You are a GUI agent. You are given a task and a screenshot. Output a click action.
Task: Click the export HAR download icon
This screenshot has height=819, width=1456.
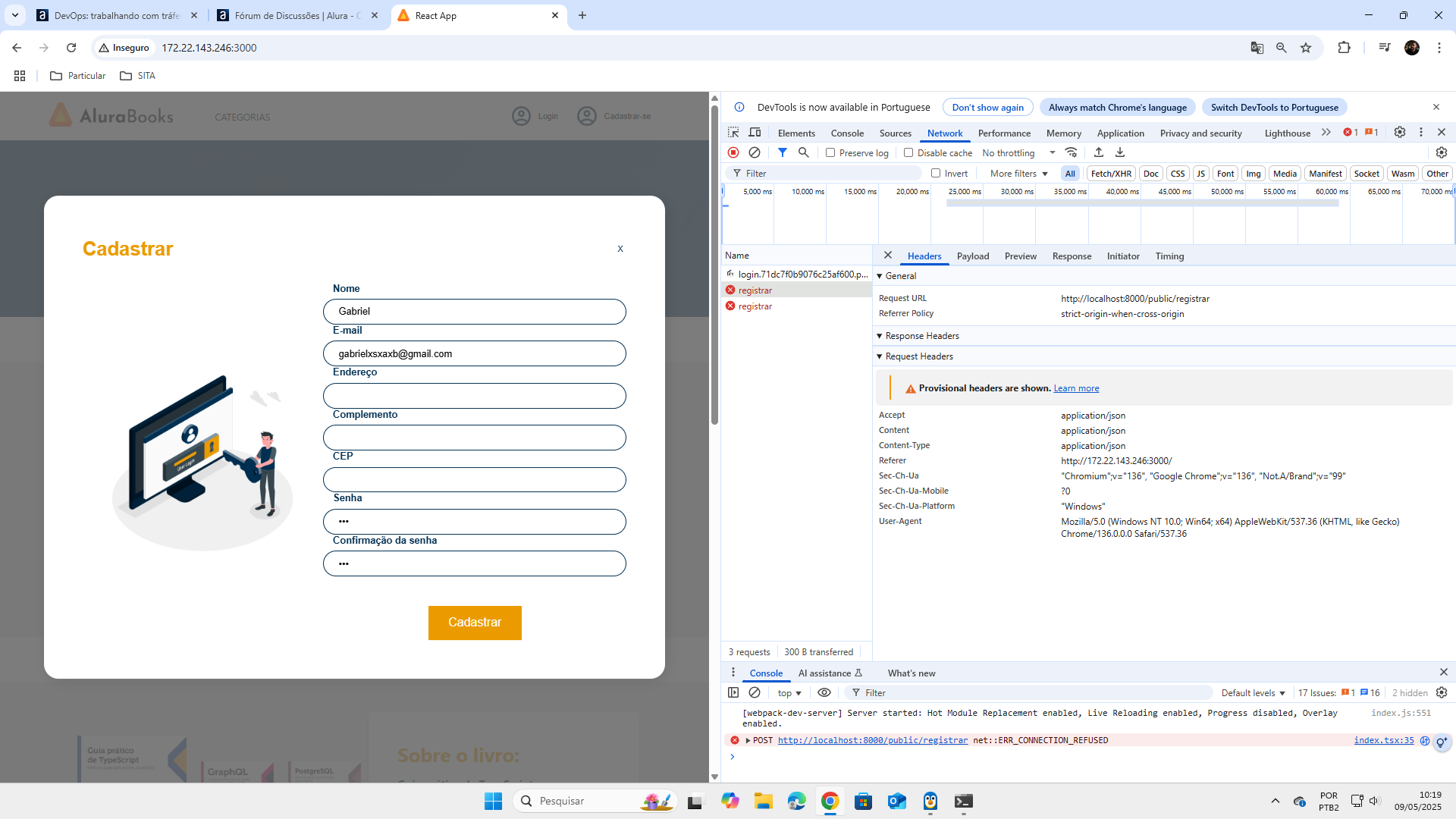1120,152
